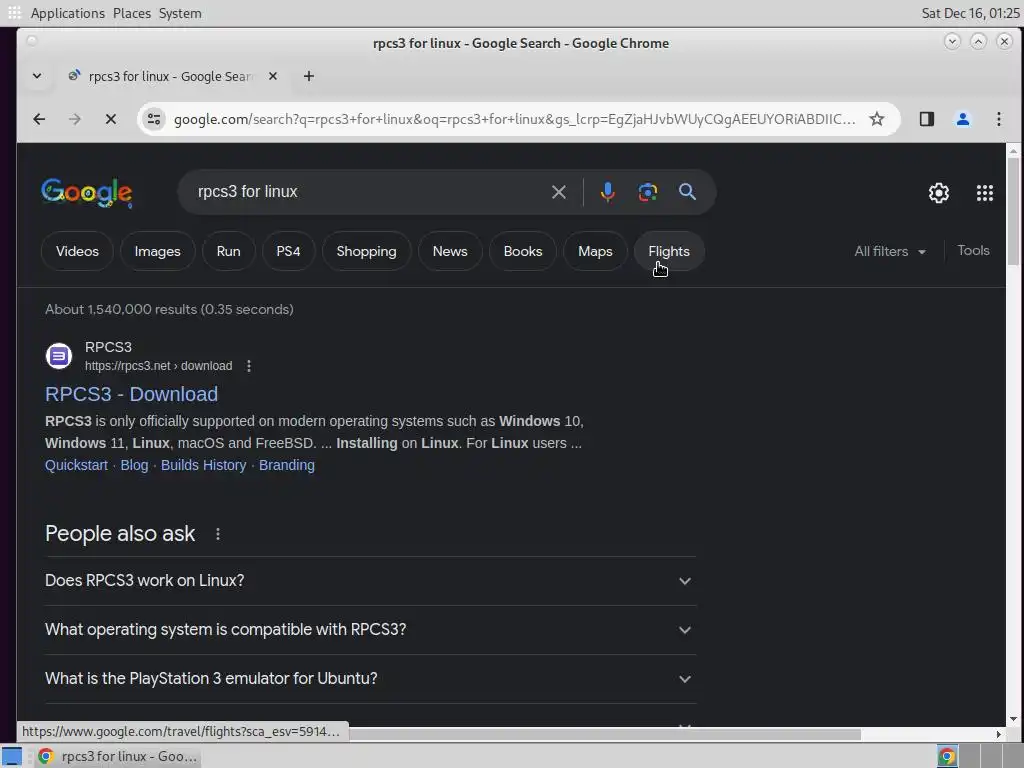
Task: Open the System menu
Action: click(180, 13)
